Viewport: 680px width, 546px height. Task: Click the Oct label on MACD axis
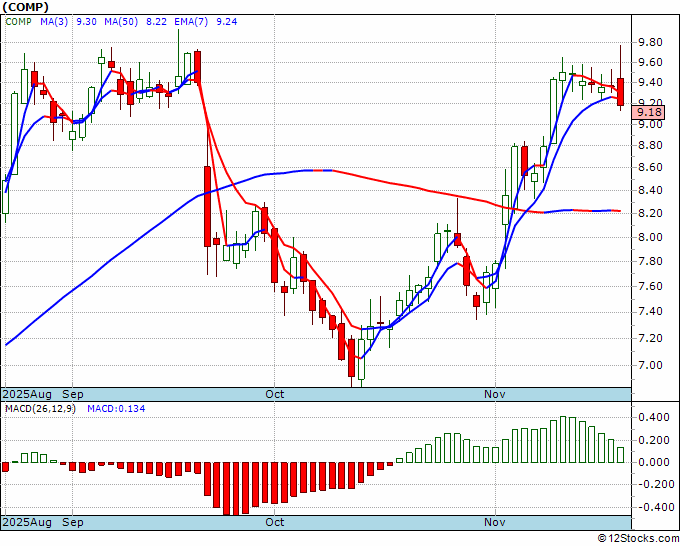point(275,522)
